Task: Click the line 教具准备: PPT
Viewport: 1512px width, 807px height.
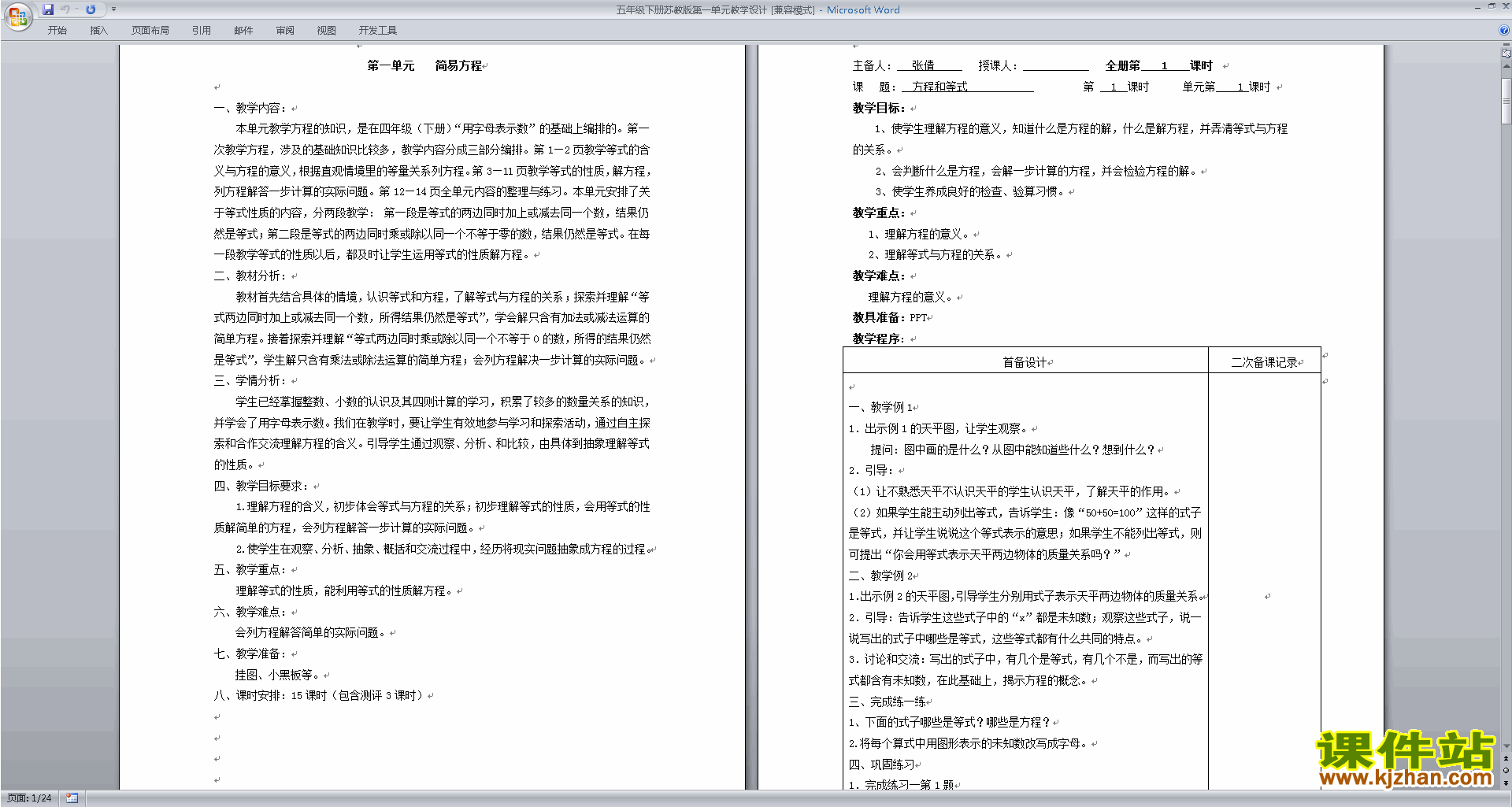Action: 890,318
